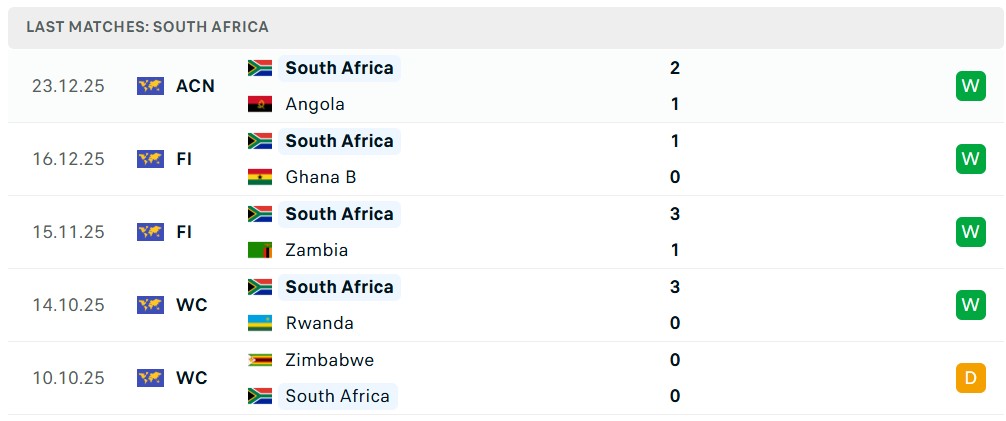Open Zimbabwe team link
This screenshot has width=1006, height=421.
(x=330, y=360)
